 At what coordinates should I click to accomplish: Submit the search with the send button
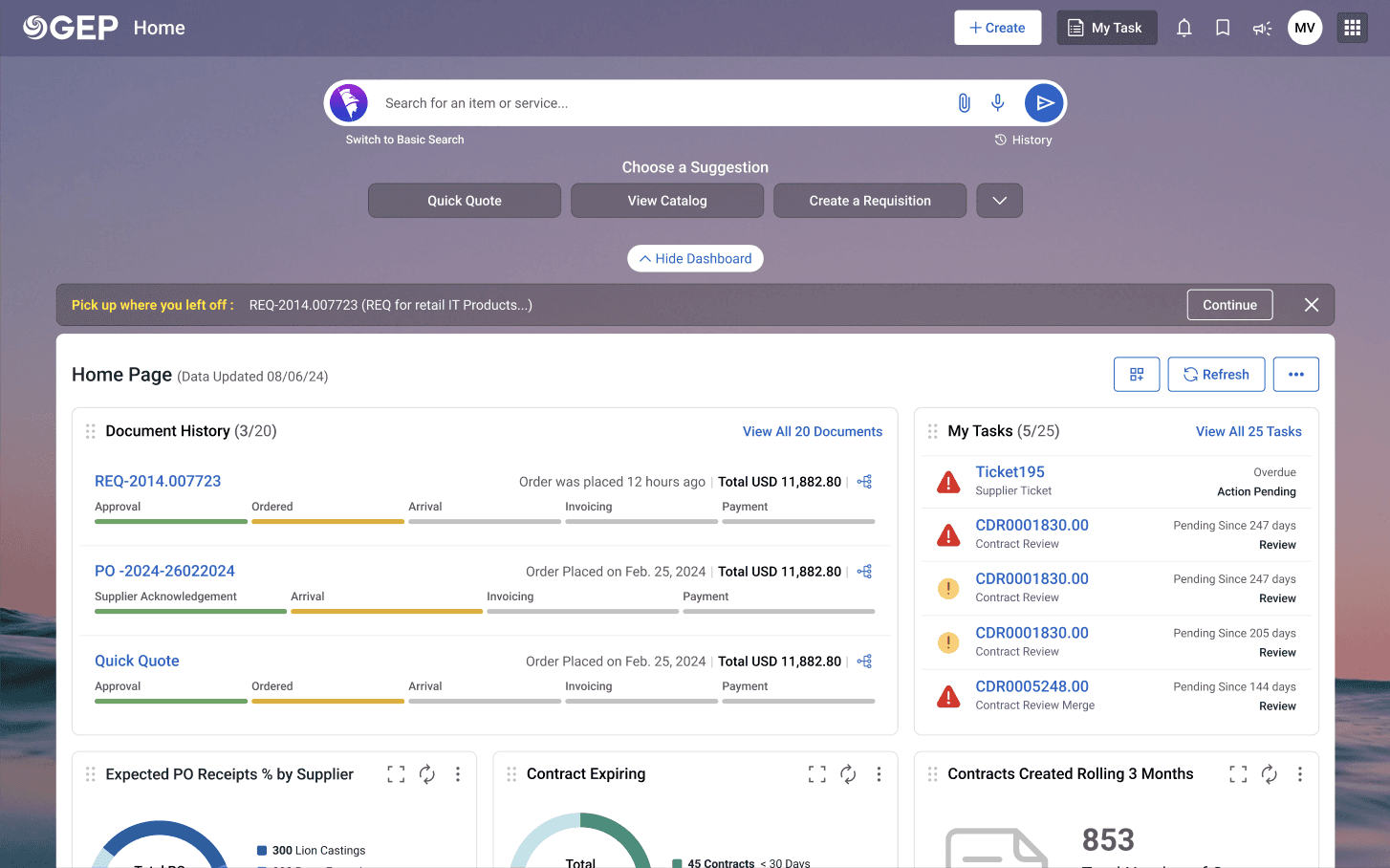click(x=1044, y=103)
